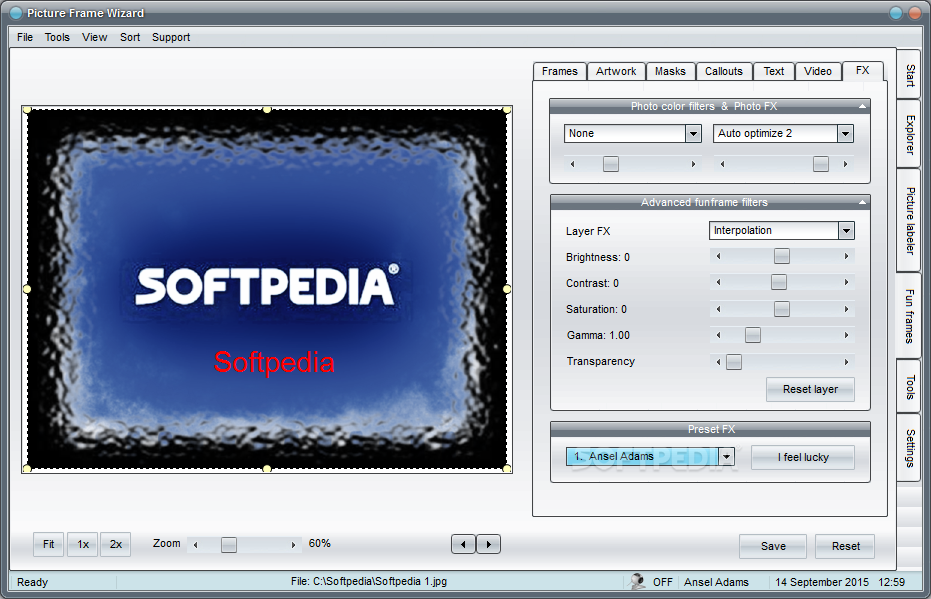Select the FX tab
Viewport: 931px width, 599px height.
click(x=863, y=71)
